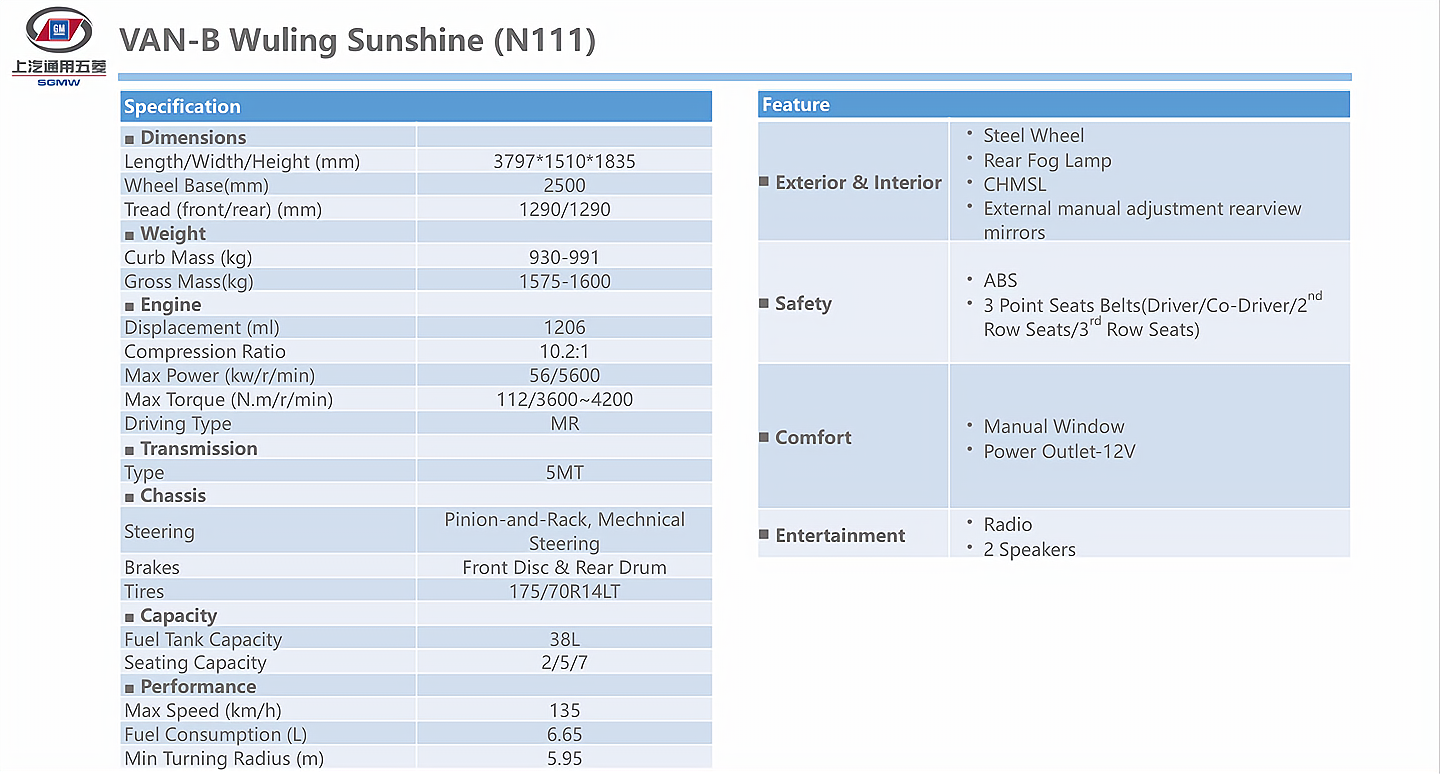Screen dimensions: 1440x775
Task: Select the Specification table header
Action: (x=416, y=107)
